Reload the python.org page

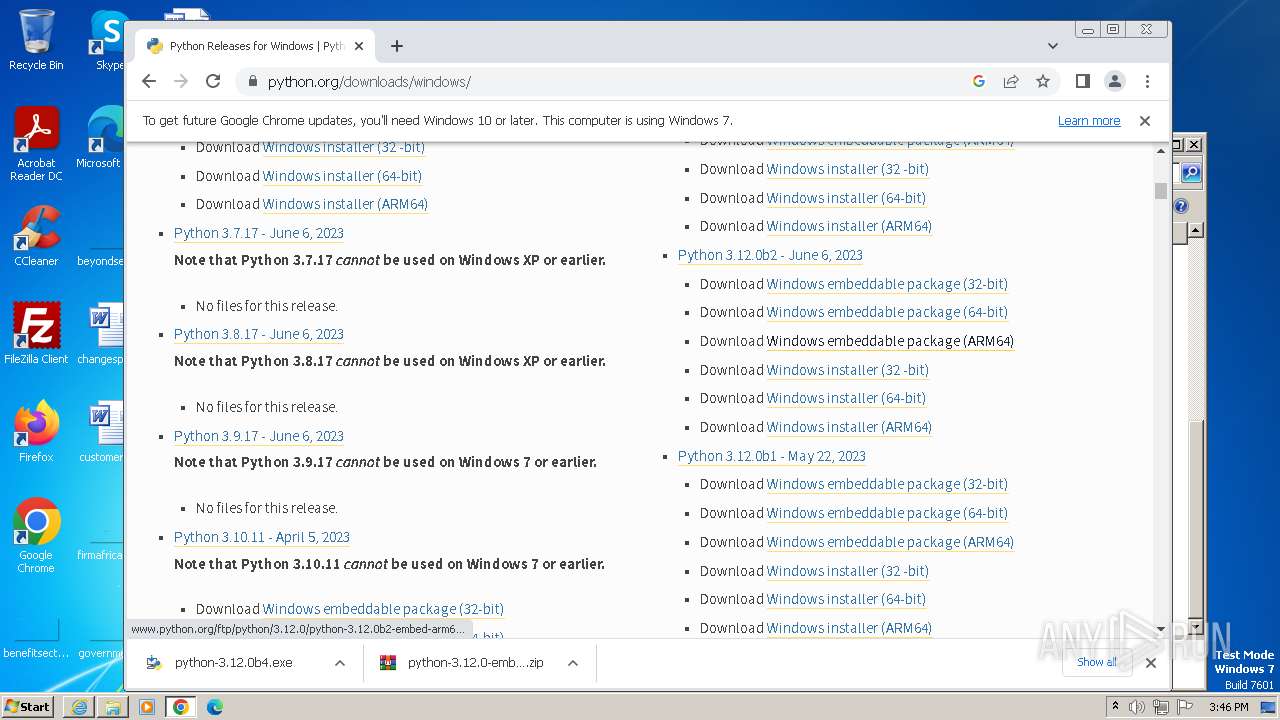pyautogui.click(x=213, y=82)
